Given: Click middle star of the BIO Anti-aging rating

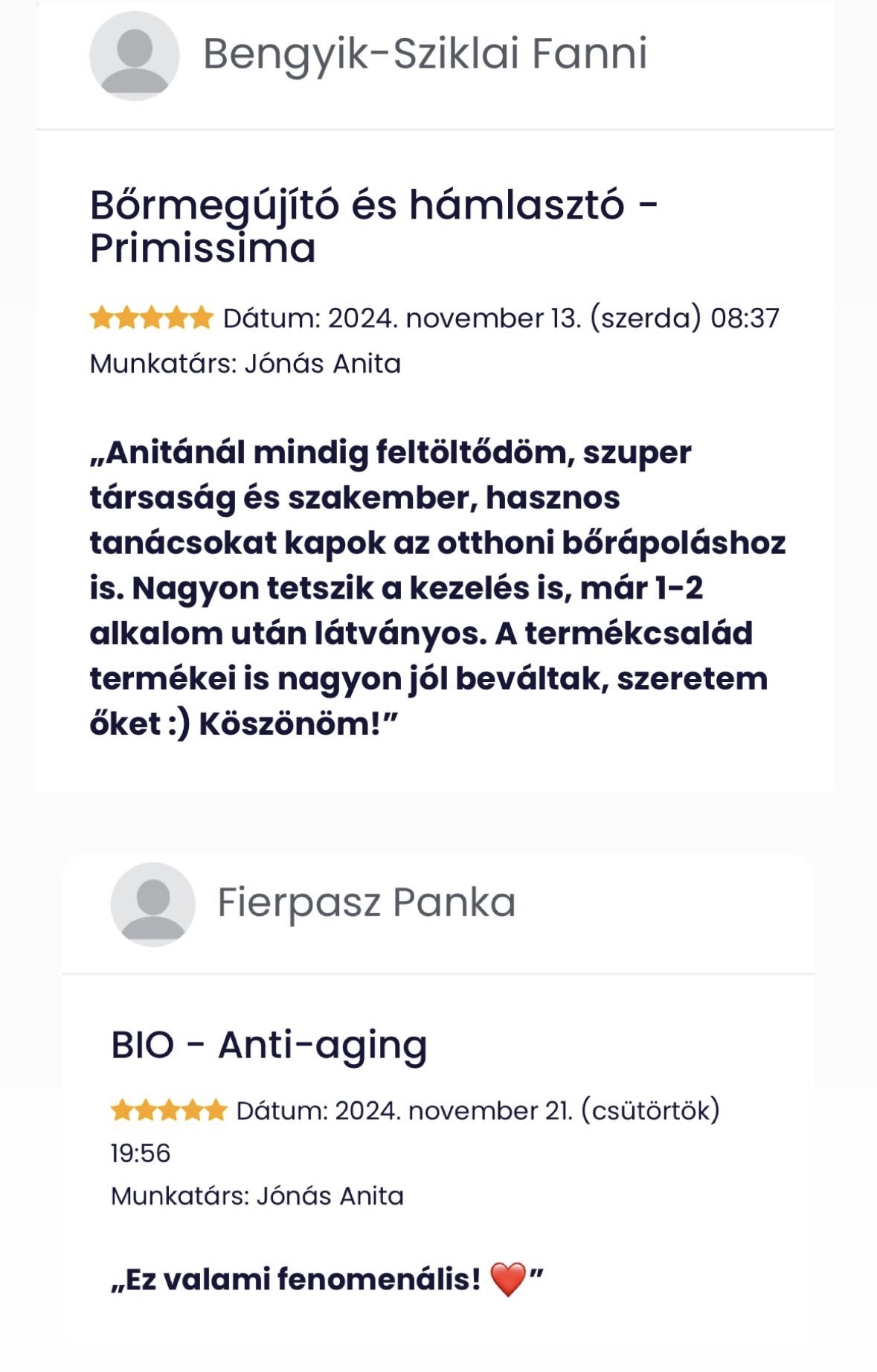Looking at the screenshot, I should [x=169, y=1111].
